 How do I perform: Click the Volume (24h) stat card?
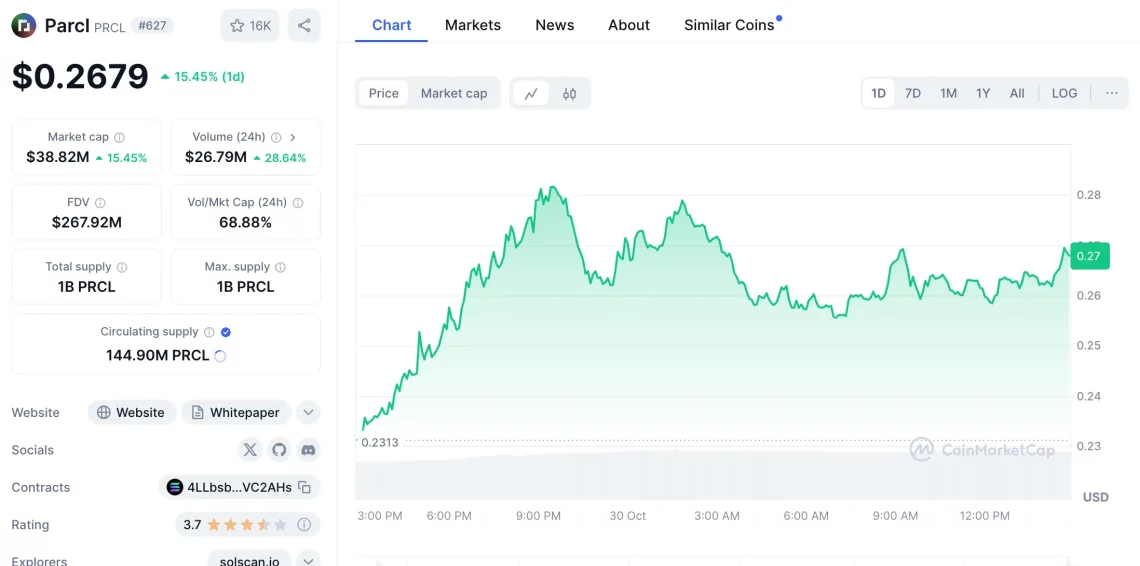pos(245,147)
